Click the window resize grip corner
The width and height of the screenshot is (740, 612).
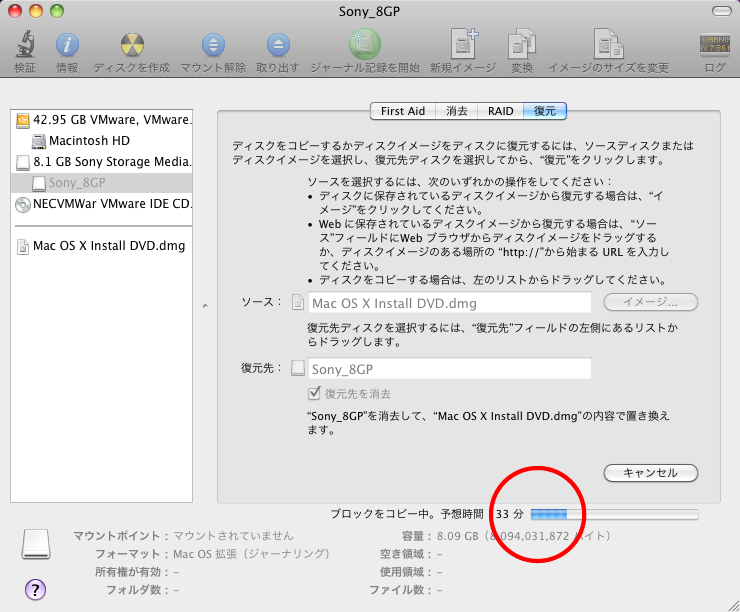point(733,605)
